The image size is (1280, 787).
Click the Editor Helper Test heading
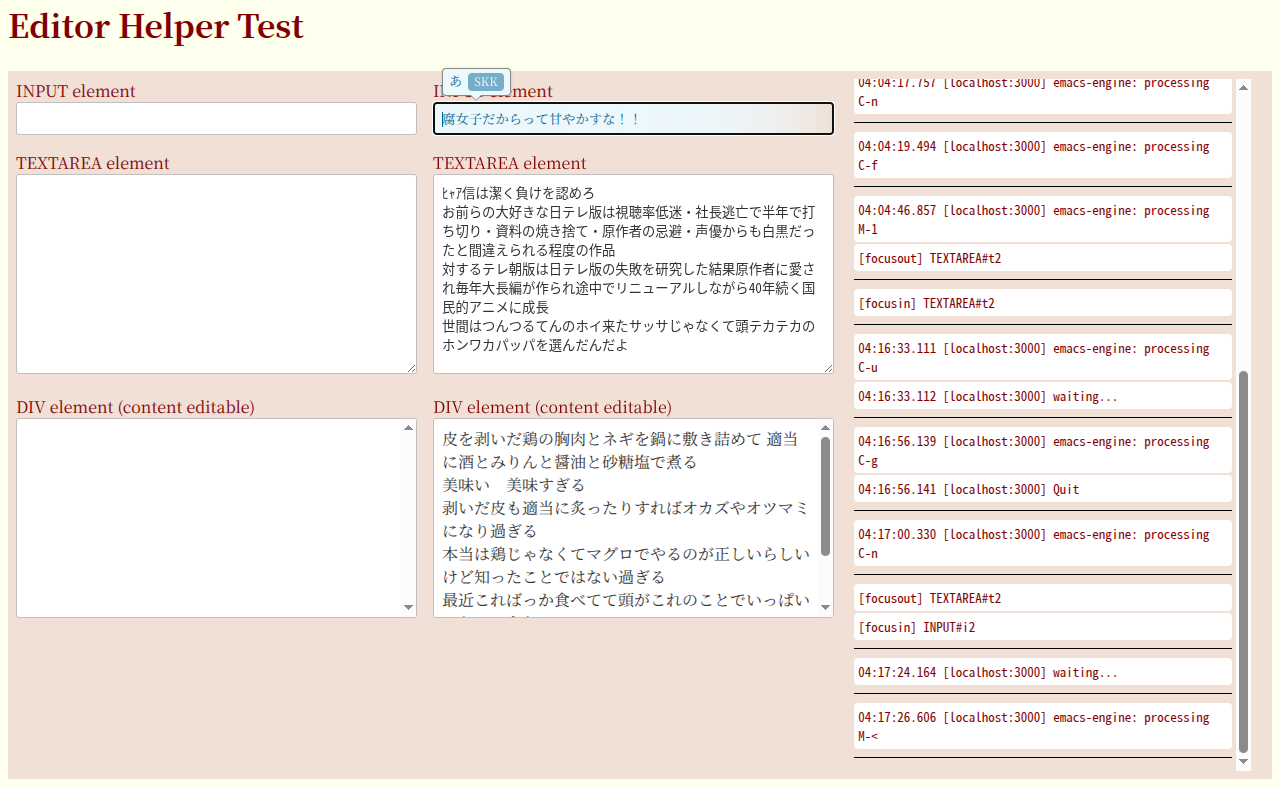(156, 27)
